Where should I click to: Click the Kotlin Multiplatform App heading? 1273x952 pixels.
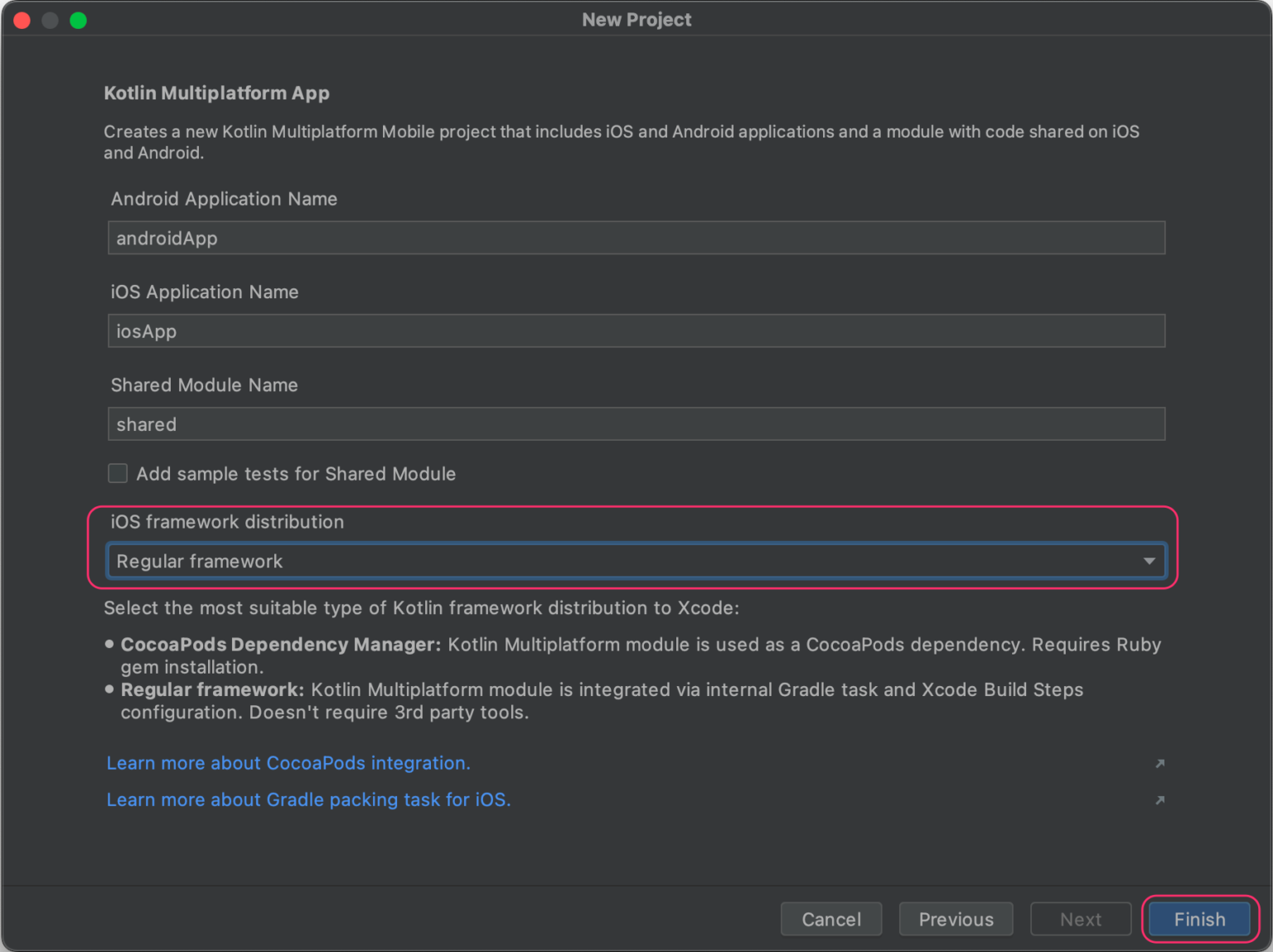216,93
